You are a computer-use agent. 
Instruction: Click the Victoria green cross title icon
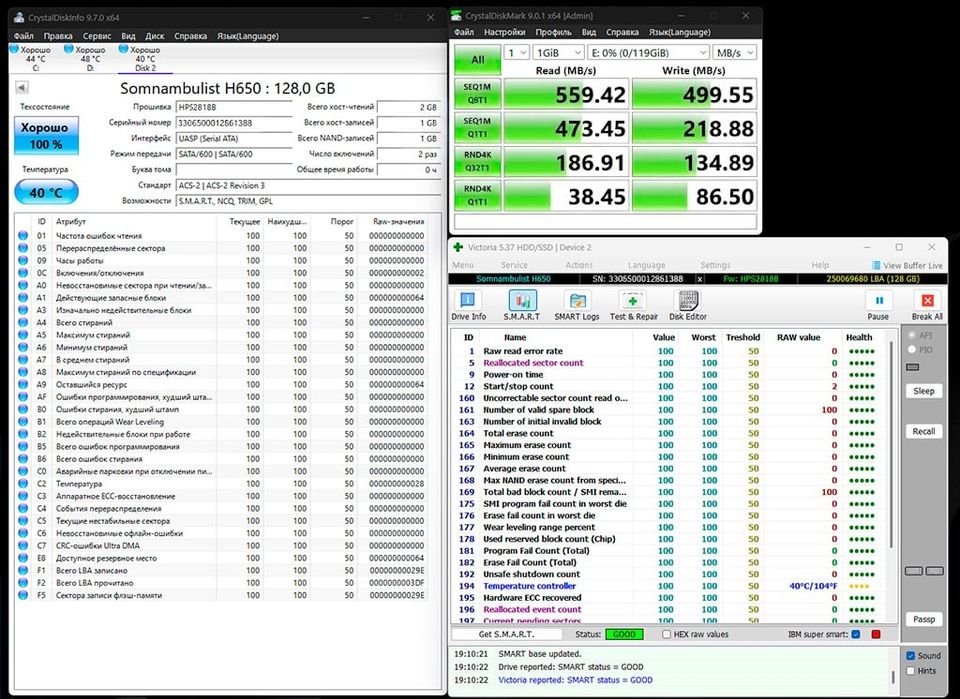point(457,247)
